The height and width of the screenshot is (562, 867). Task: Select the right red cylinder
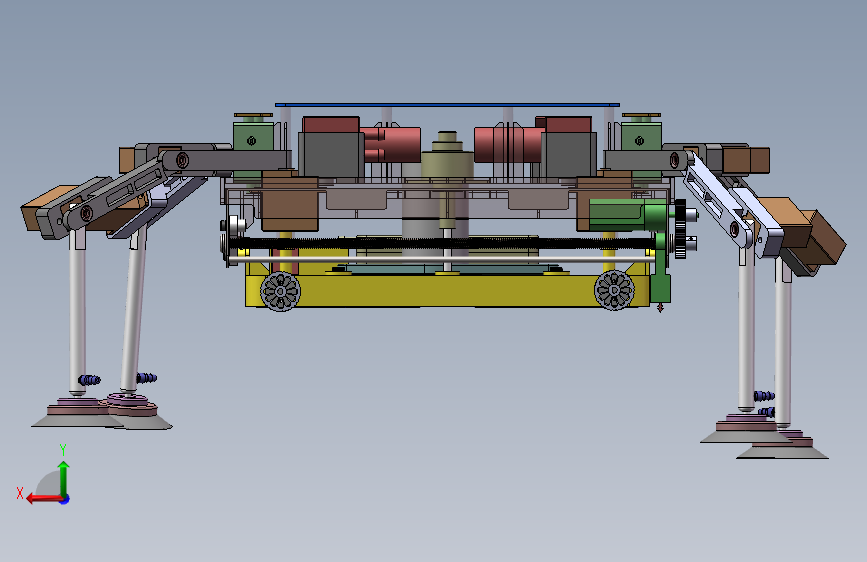[x=510, y=145]
